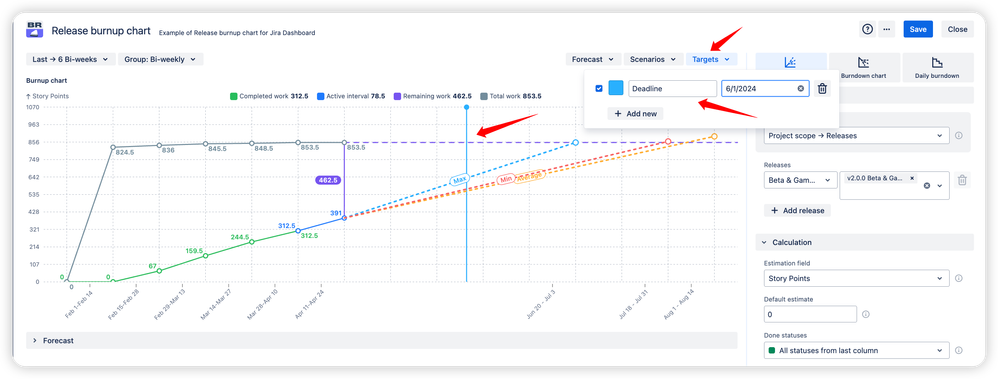This screenshot has width=998, height=379.
Task: Show info for Default estimate
Action: coord(866,314)
